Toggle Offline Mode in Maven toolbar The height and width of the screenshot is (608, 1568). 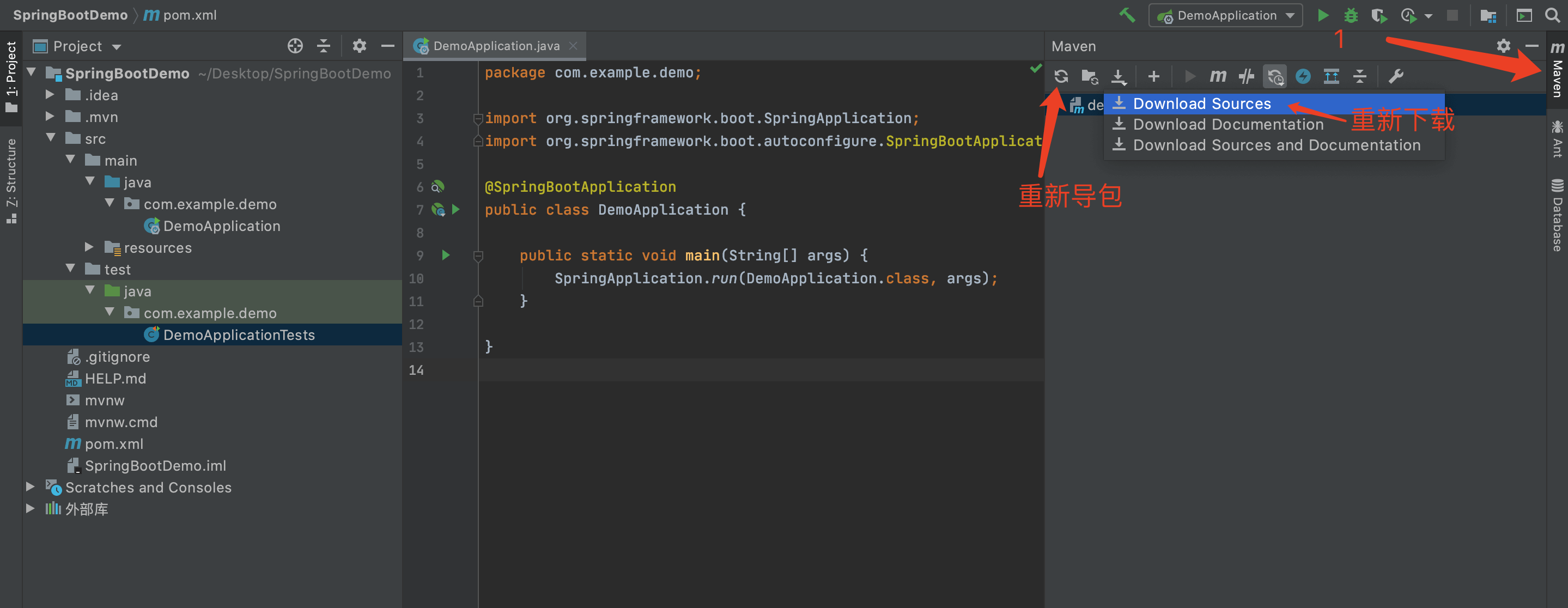[1246, 76]
